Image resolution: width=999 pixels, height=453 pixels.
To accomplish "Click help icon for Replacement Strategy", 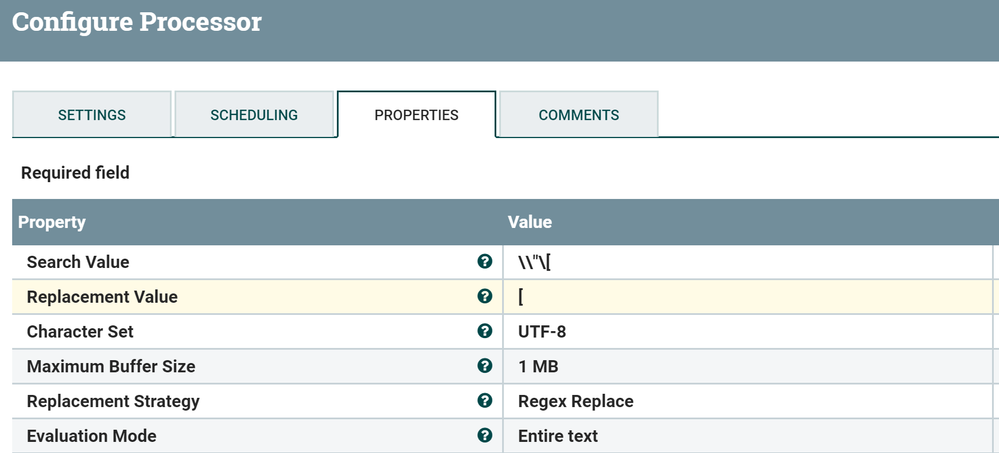I will tap(485, 401).
